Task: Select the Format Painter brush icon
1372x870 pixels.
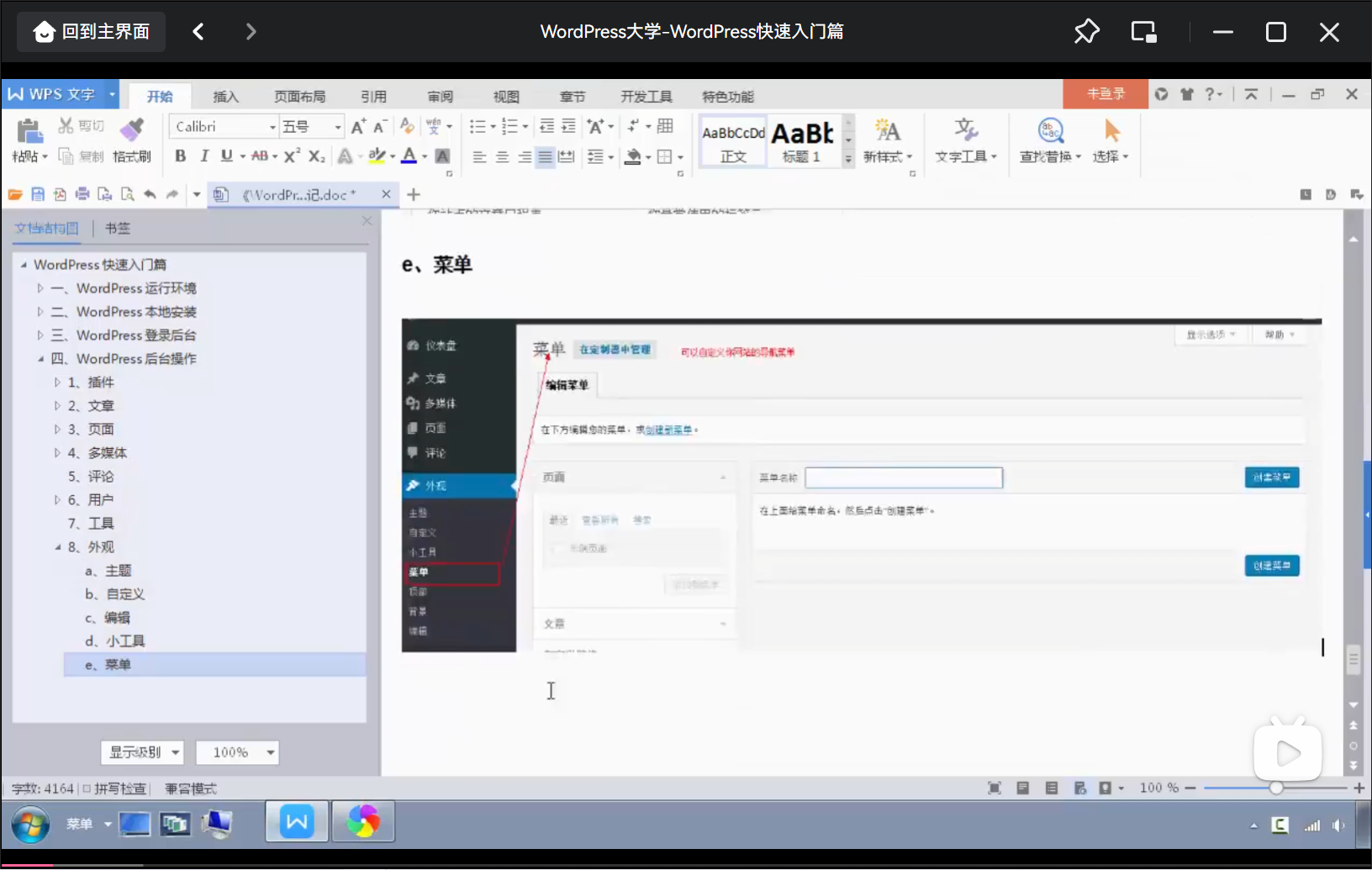Action: 131,129
